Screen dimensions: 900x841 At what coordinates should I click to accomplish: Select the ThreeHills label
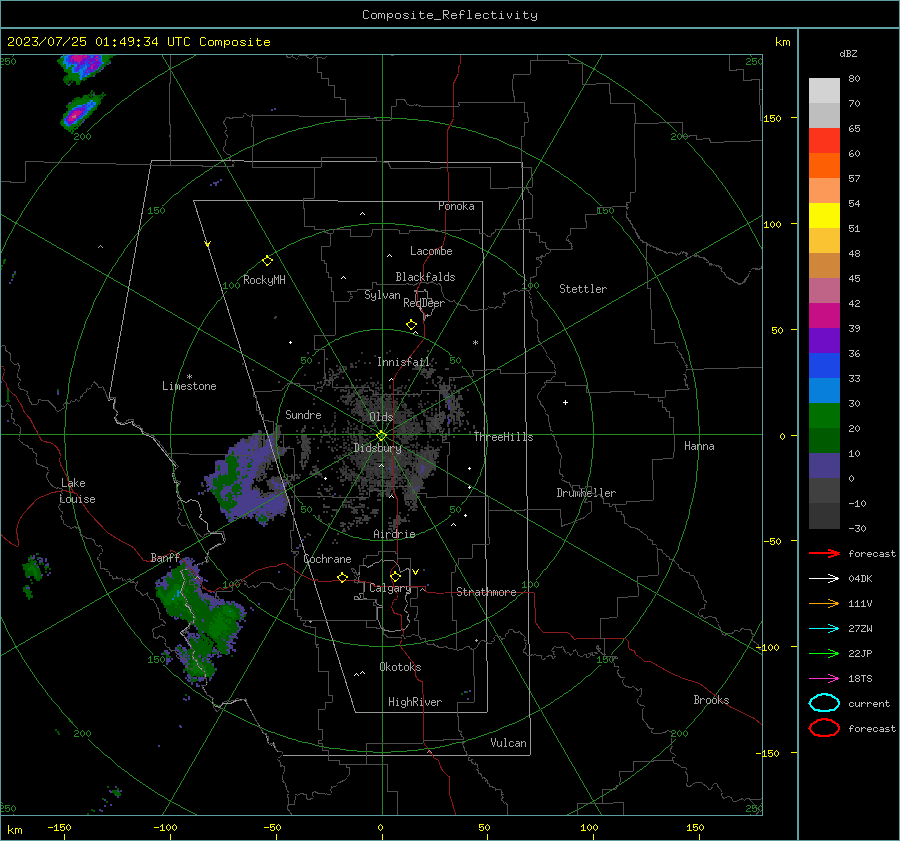click(503, 437)
